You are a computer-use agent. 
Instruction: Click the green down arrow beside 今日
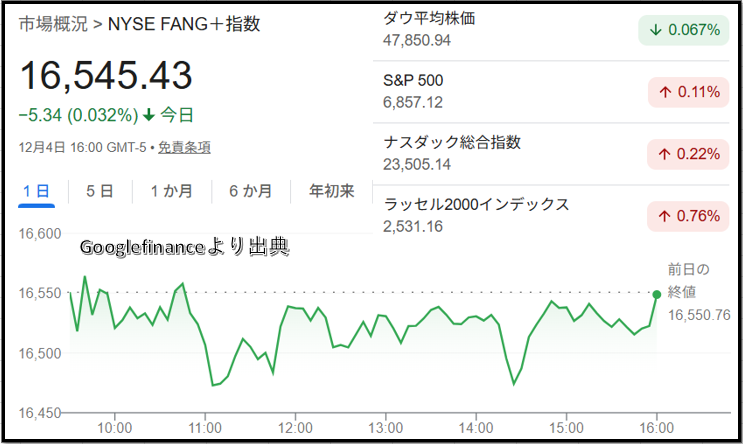pos(150,114)
